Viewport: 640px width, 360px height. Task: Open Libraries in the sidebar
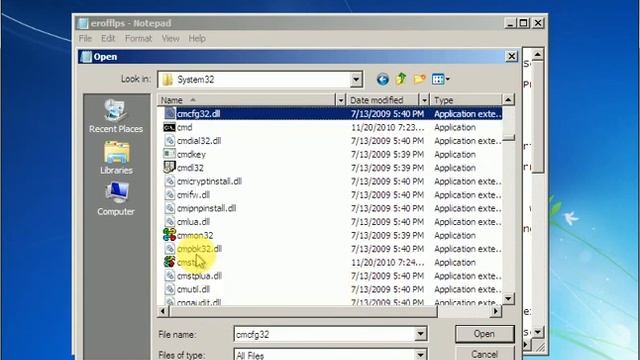tap(116, 158)
